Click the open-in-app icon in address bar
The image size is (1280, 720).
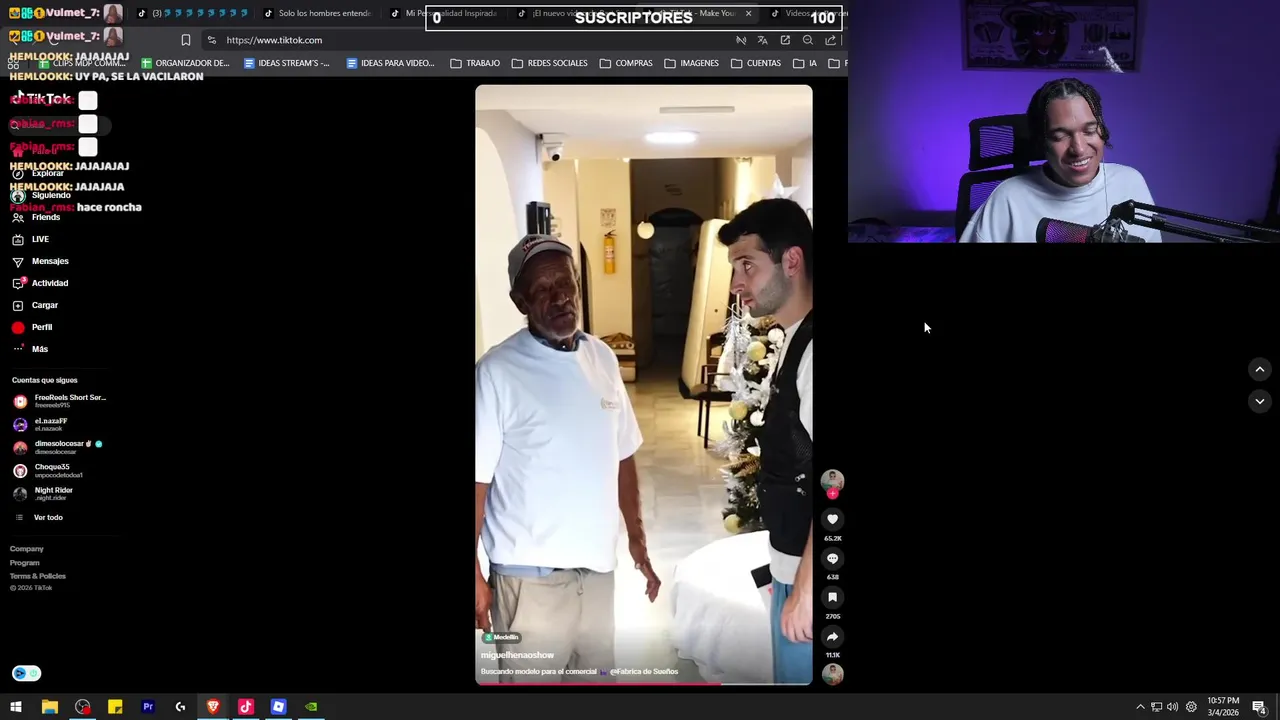pos(785,40)
